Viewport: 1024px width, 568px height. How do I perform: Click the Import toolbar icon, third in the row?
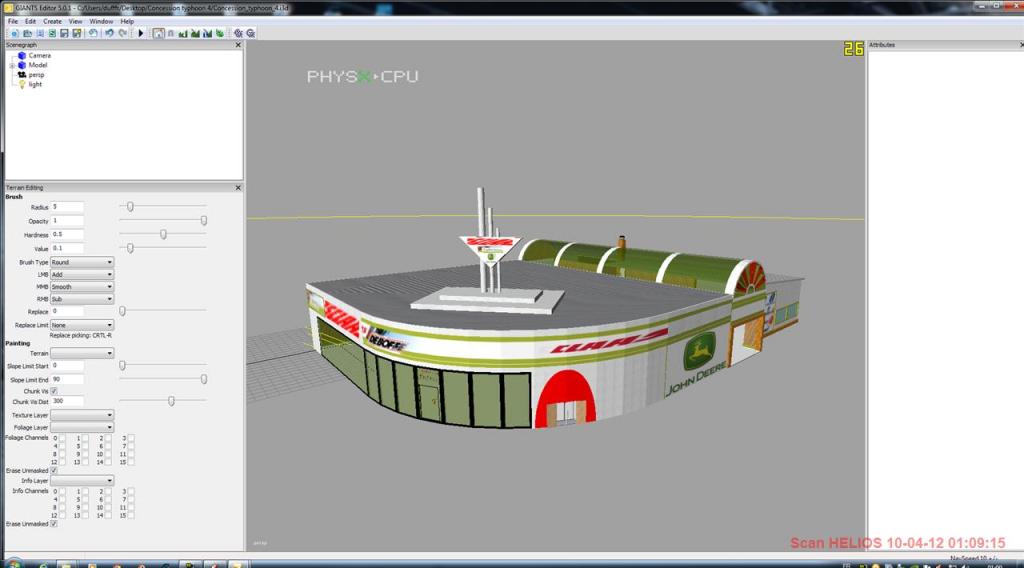40,33
